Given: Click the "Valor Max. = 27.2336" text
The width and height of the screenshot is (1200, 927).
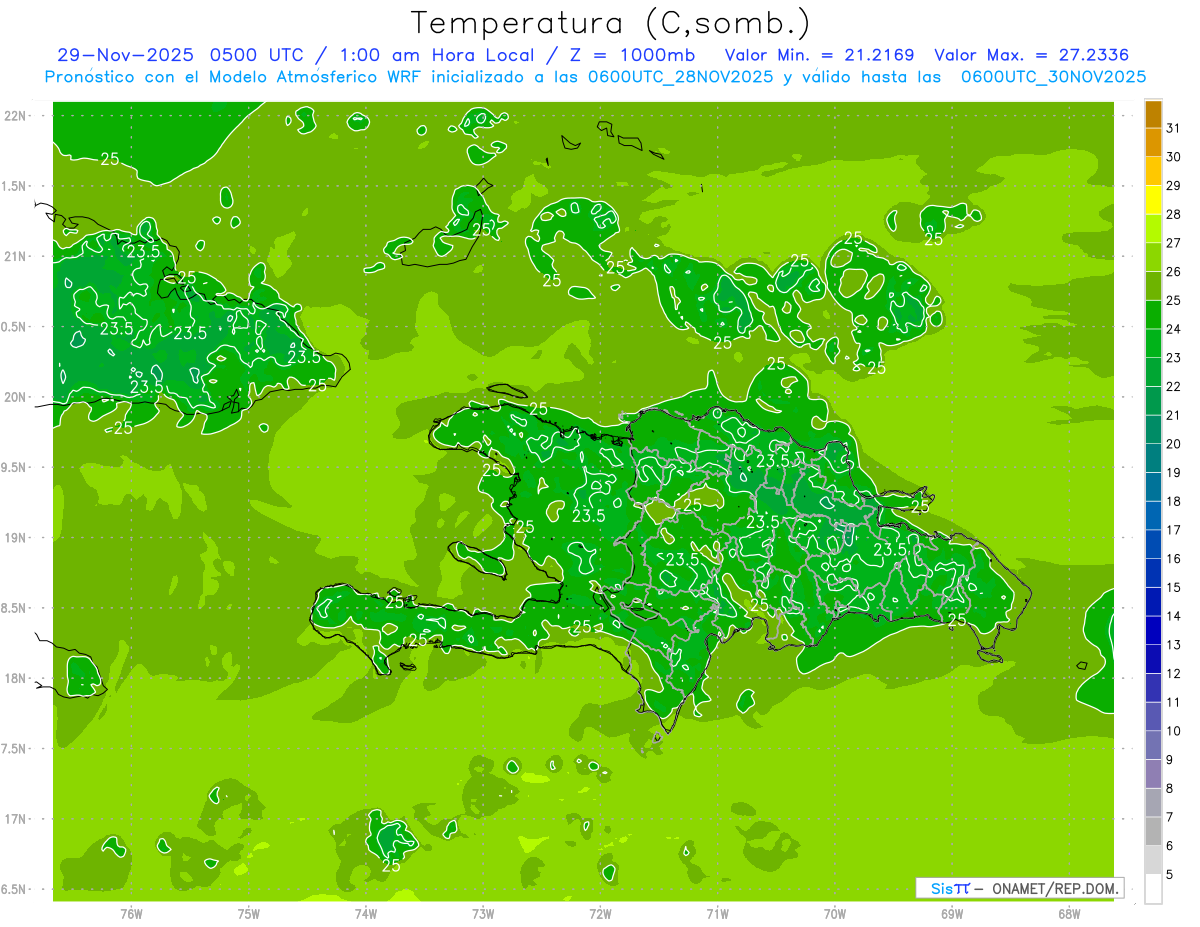Looking at the screenshot, I should (x=1031, y=55).
